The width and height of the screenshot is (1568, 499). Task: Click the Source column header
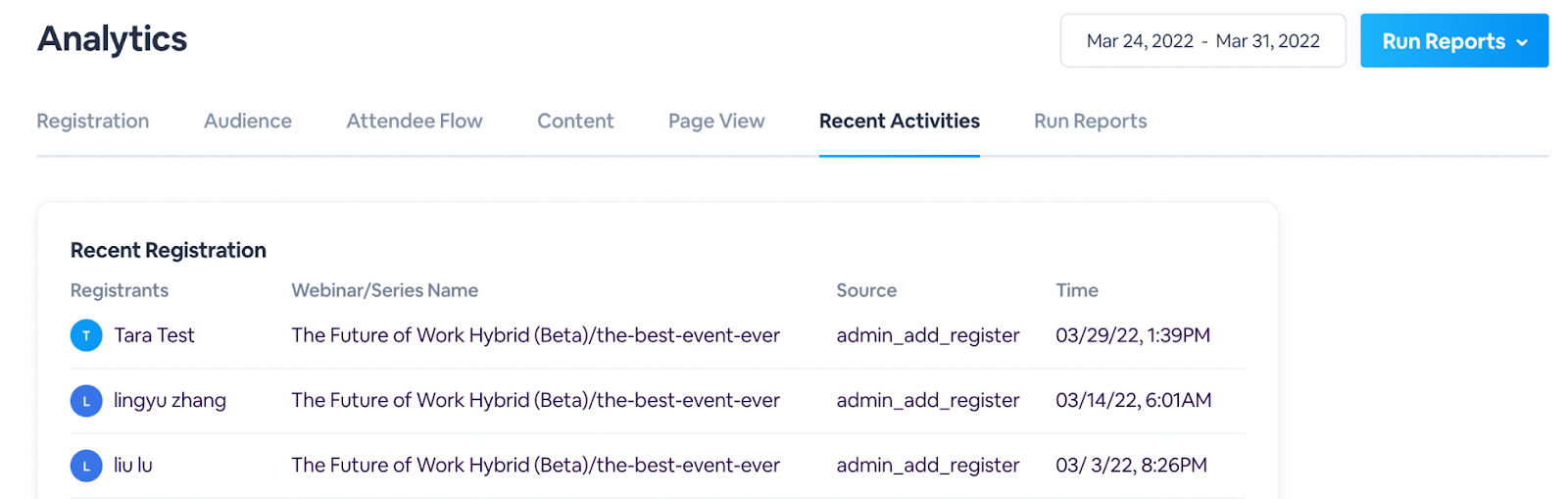pyautogui.click(x=866, y=290)
